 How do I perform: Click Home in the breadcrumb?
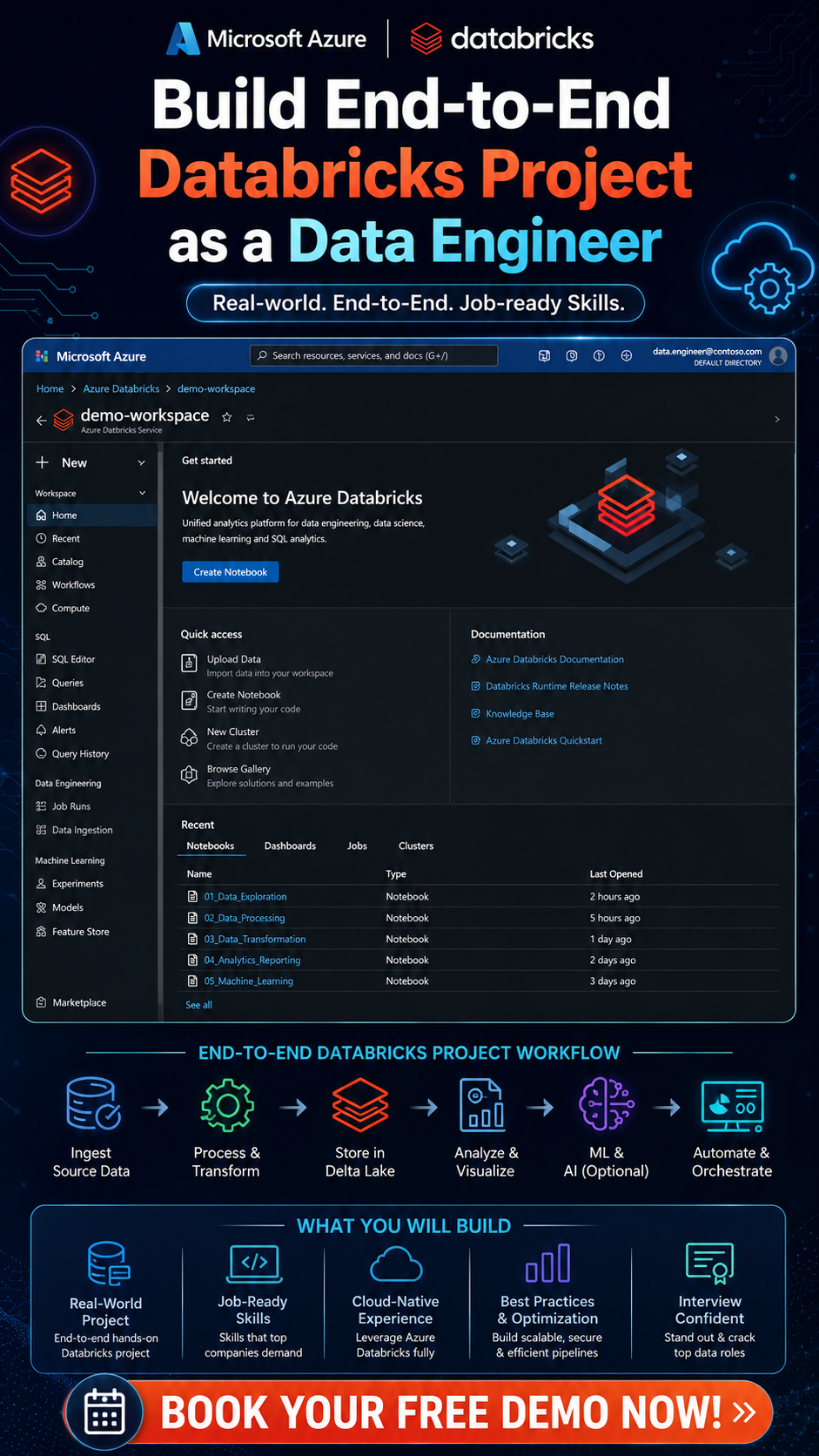(x=50, y=388)
